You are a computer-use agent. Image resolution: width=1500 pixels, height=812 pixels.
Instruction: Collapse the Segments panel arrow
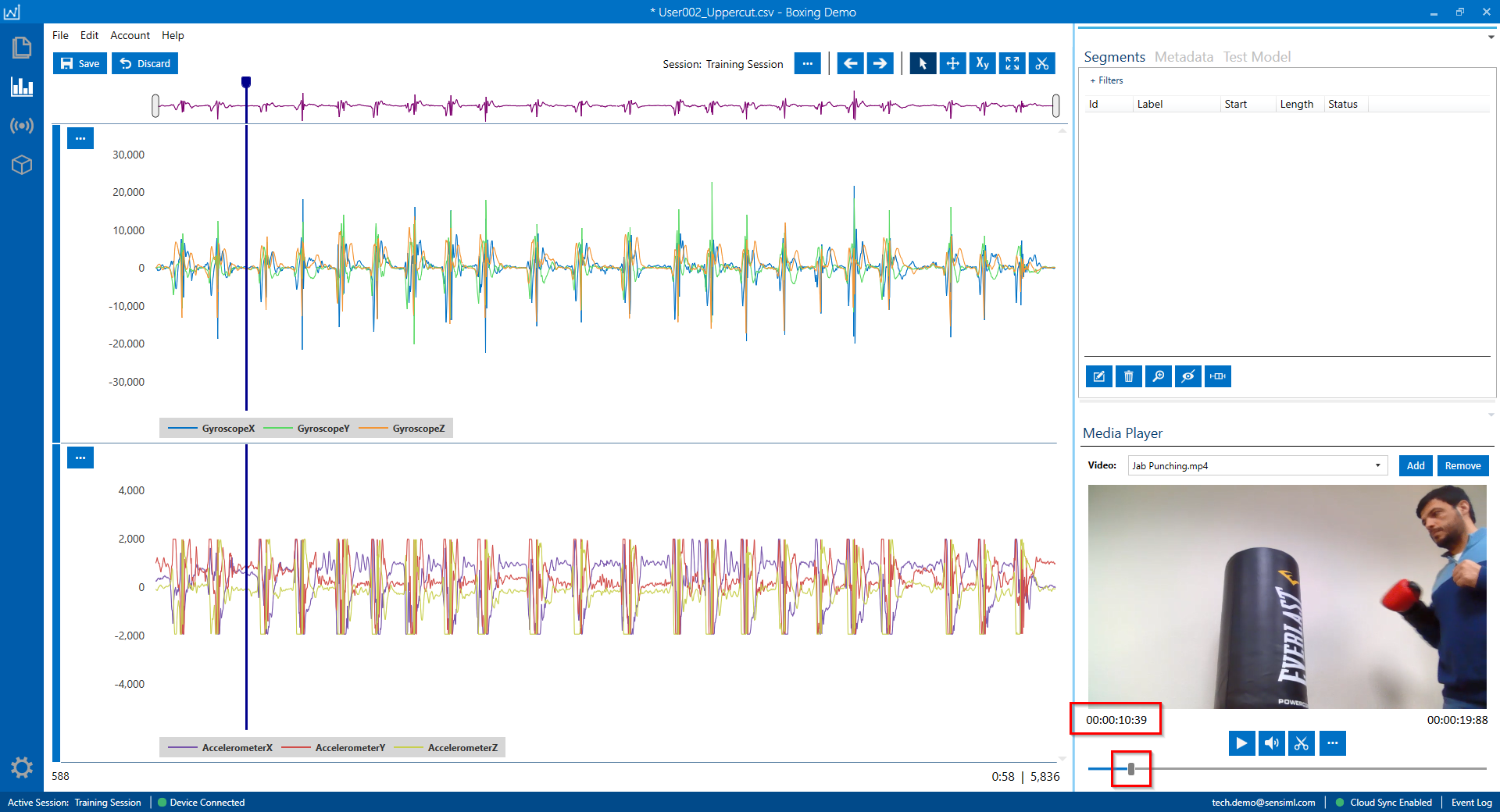click(x=1491, y=37)
